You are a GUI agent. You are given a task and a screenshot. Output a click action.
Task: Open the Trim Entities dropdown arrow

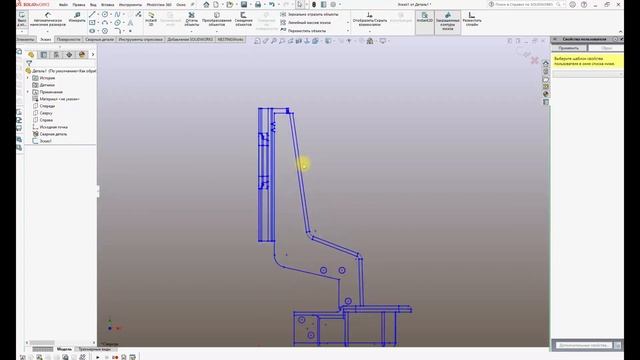pos(191,31)
